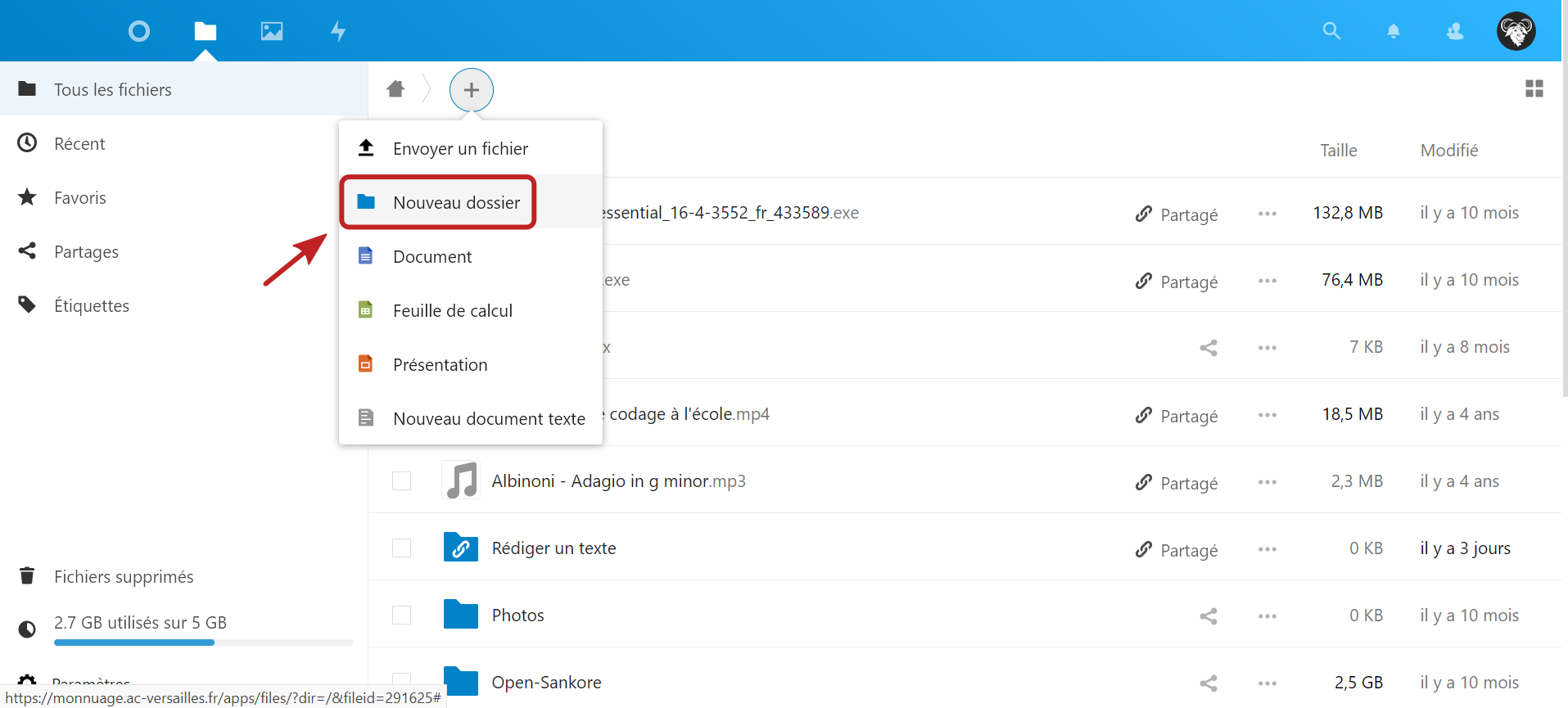This screenshot has height=708, width=1568.
Task: Switch to grid view
Action: click(x=1534, y=88)
